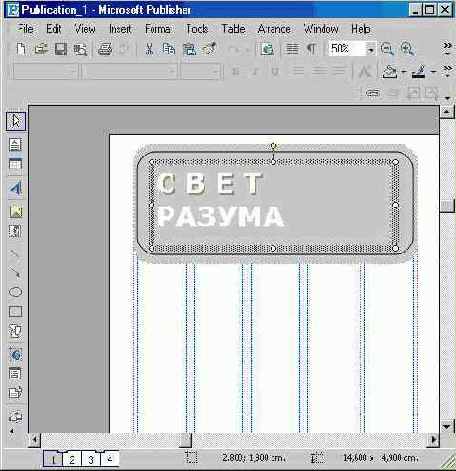The height and width of the screenshot is (471, 456).
Task: Go to page 2 in page navigator
Action: coord(72,459)
